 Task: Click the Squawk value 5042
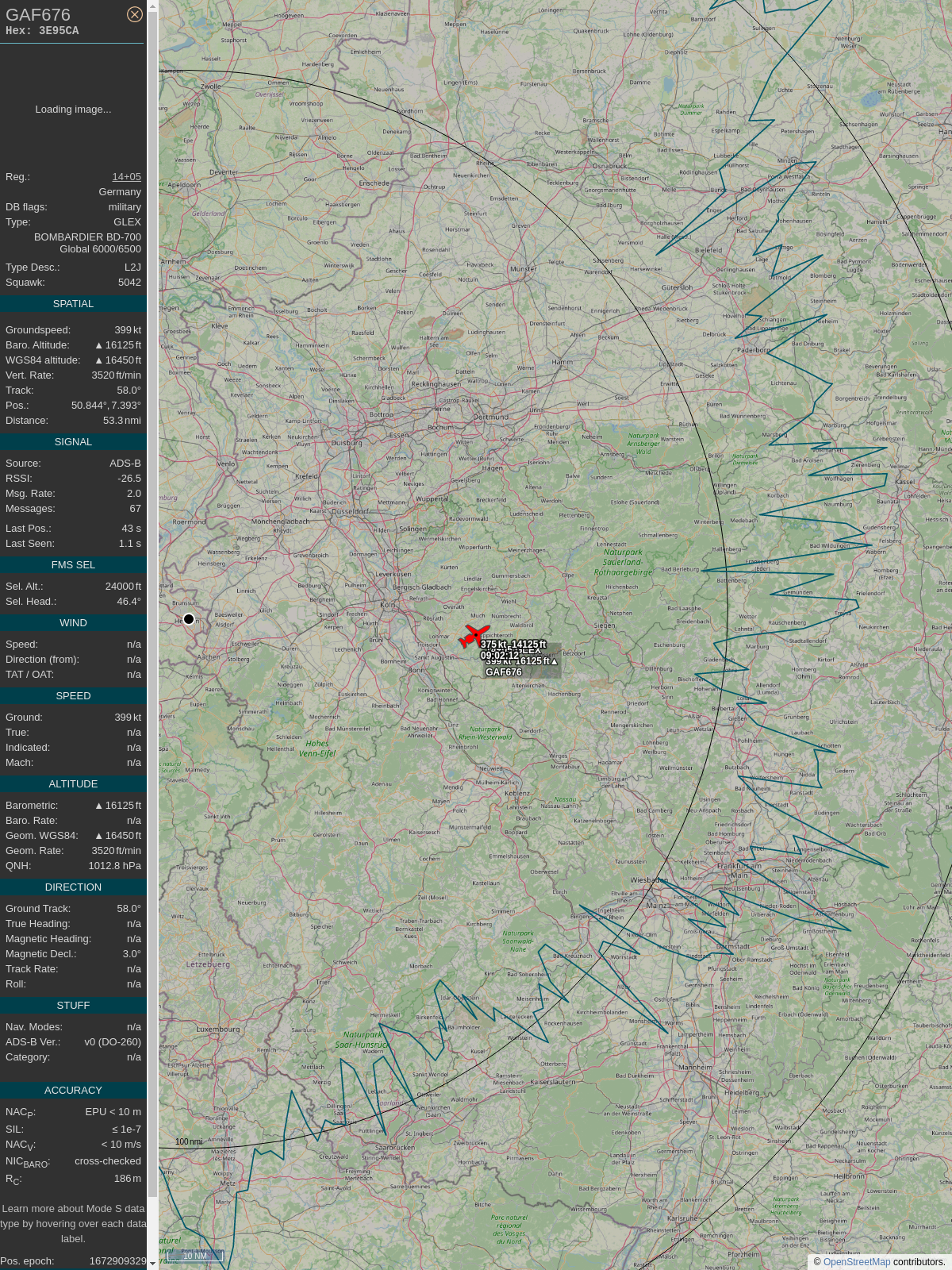click(x=129, y=283)
